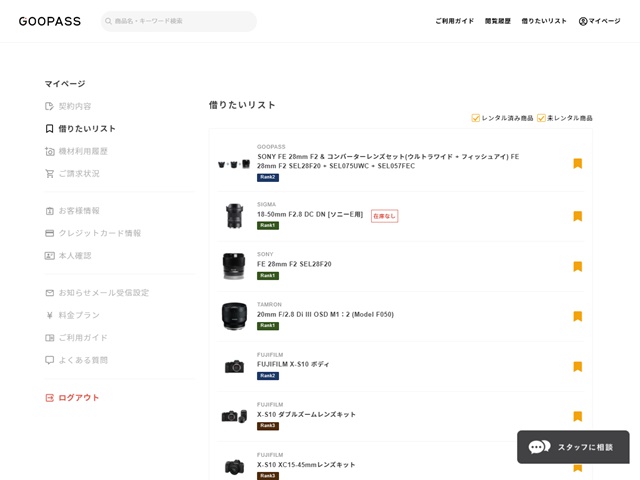Screen dimensions: 640x480
Task: Open ご請求状況 in sidebar
Action: 79,173
